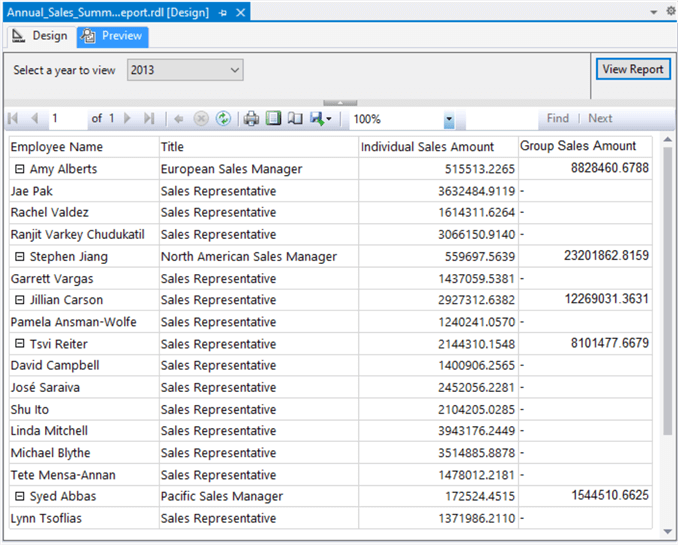Open the active documents dropdown arrow
The height and width of the screenshot is (545, 678).
pos(654,12)
